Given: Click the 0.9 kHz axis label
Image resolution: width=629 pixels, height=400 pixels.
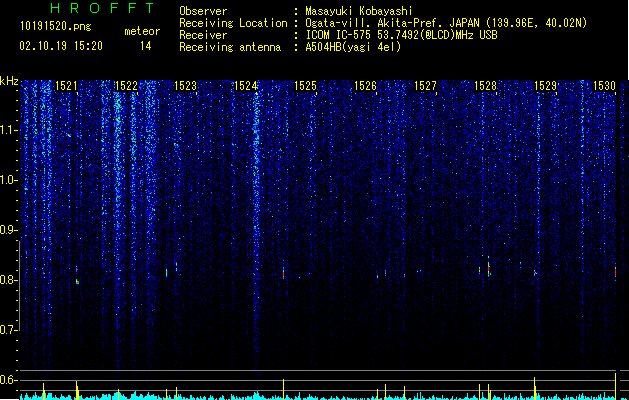Looking at the screenshot, I should click(9, 230).
